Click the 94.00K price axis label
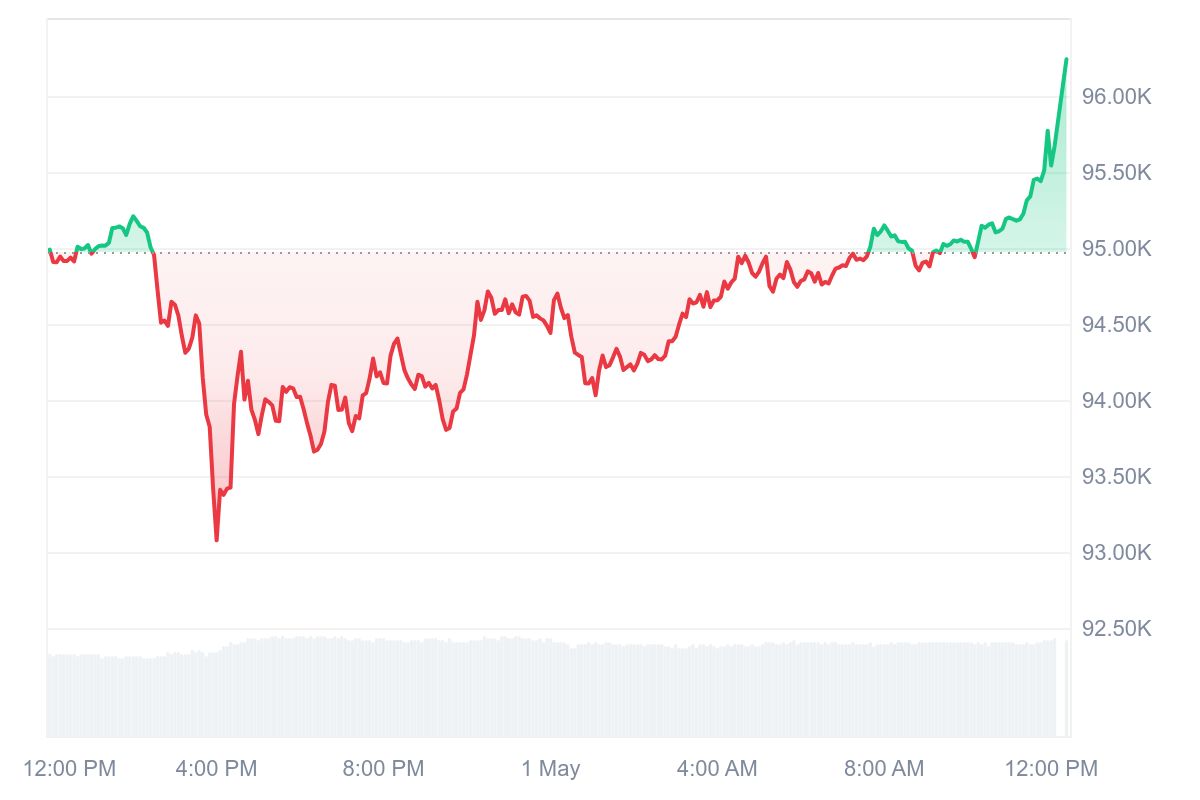This screenshot has height=800, width=1200. [1117, 401]
